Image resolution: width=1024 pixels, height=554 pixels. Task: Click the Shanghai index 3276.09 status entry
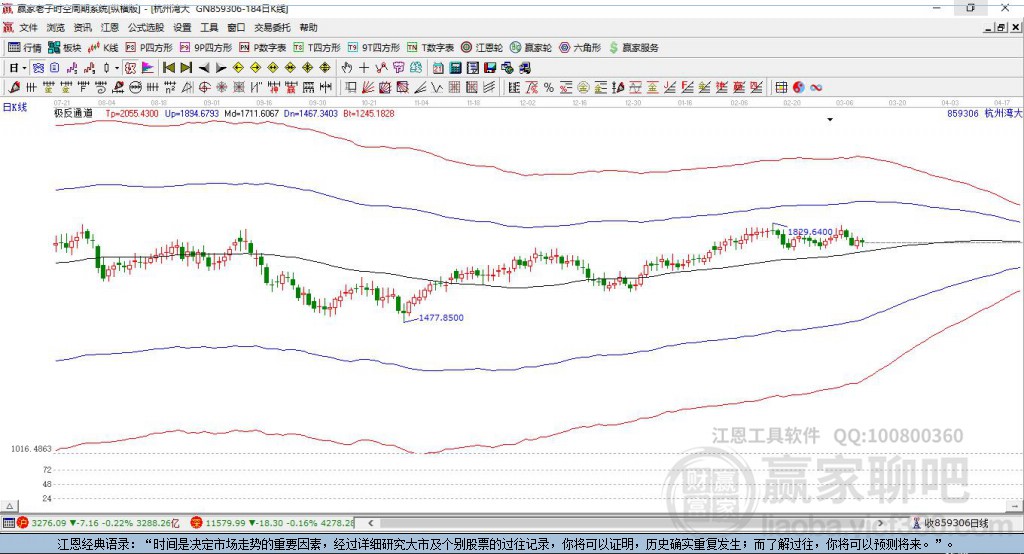98,523
